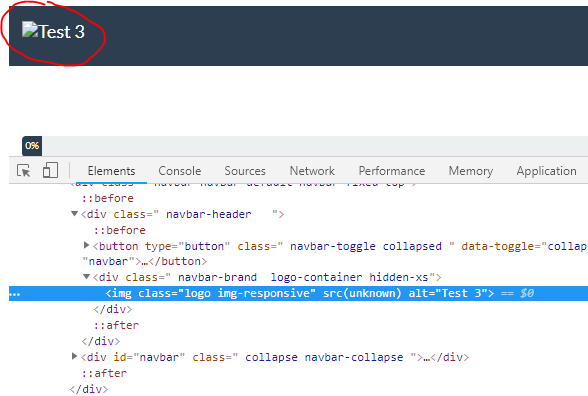Open the Performance tab
The height and width of the screenshot is (396, 588).
pyautogui.click(x=392, y=171)
